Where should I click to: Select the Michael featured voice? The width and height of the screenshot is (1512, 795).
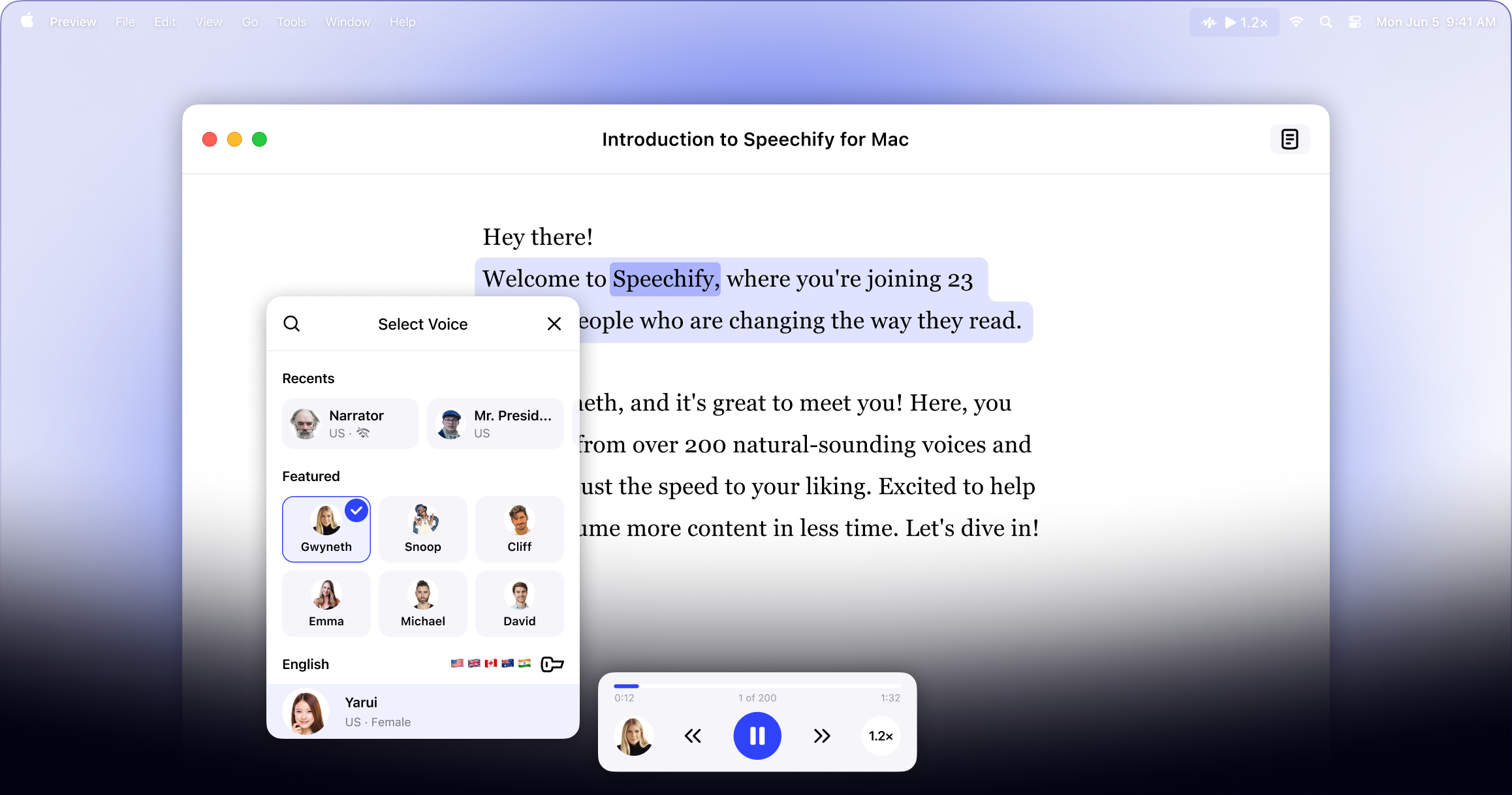tap(423, 604)
